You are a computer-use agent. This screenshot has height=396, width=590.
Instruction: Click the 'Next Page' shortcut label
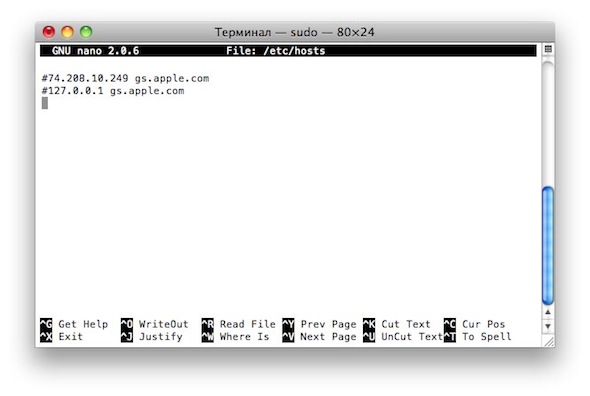tap(328, 337)
